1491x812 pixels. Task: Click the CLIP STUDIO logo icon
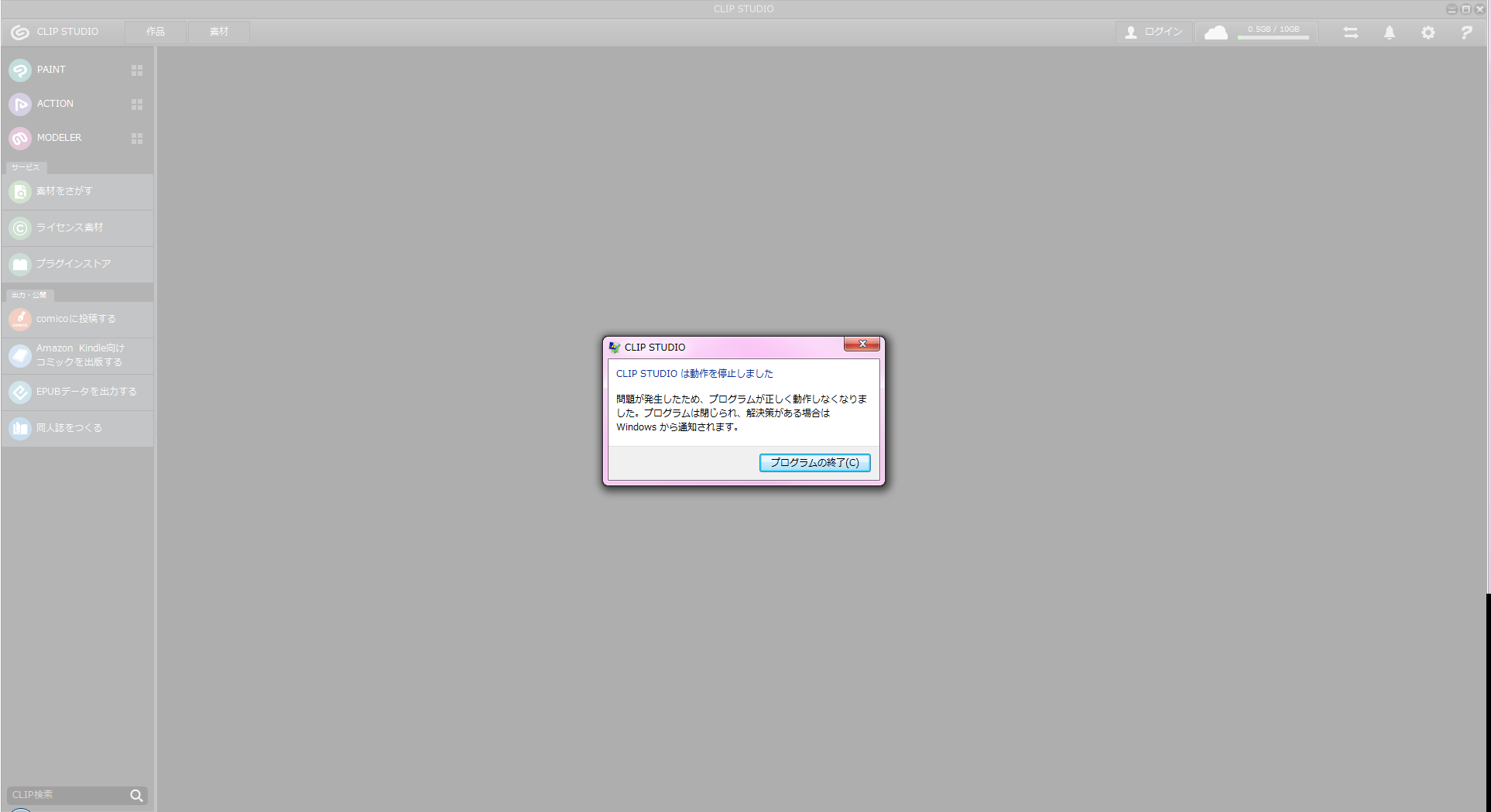click(20, 32)
